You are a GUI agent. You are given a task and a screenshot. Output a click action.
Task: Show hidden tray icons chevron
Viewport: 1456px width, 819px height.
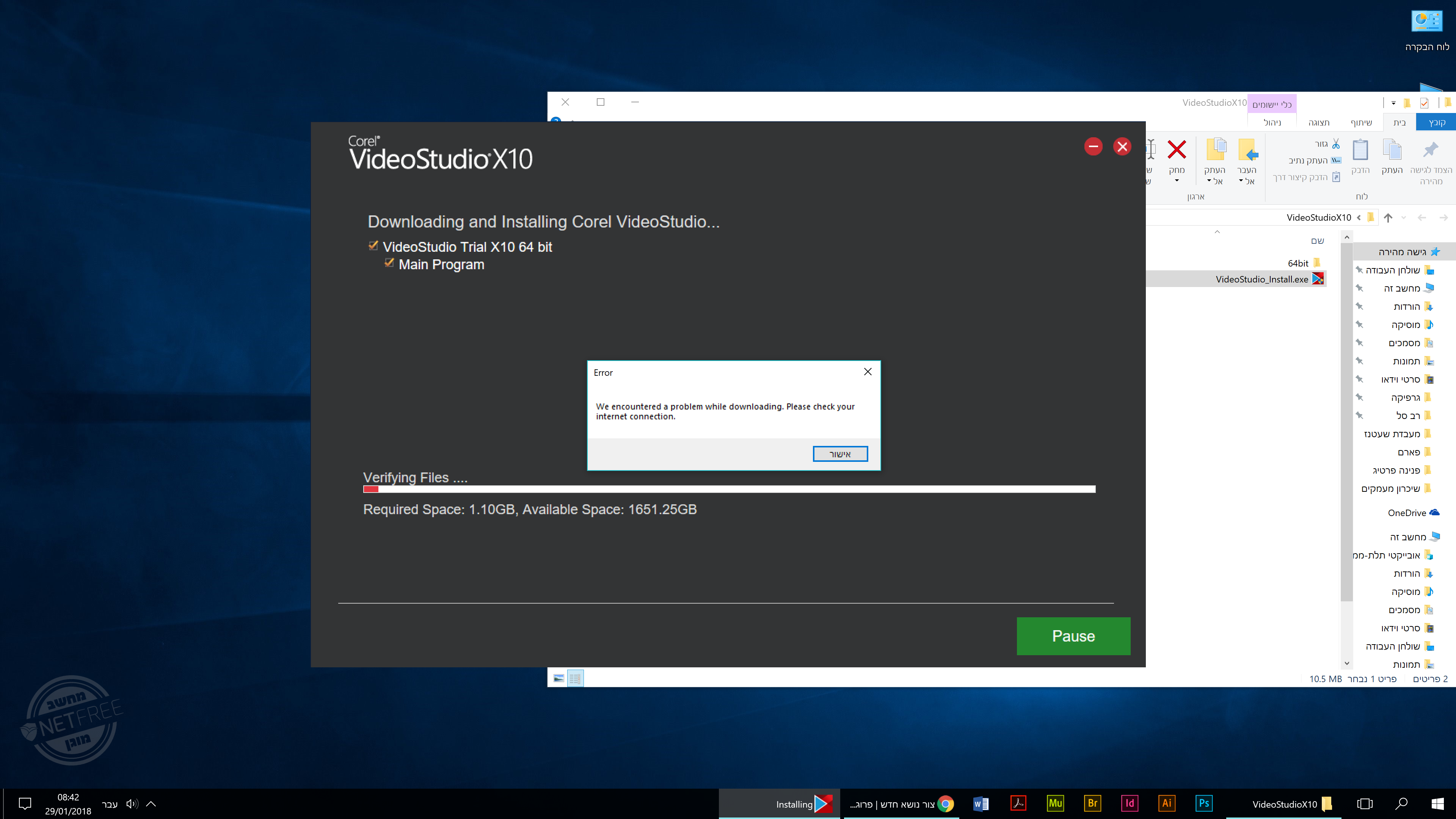(x=151, y=804)
